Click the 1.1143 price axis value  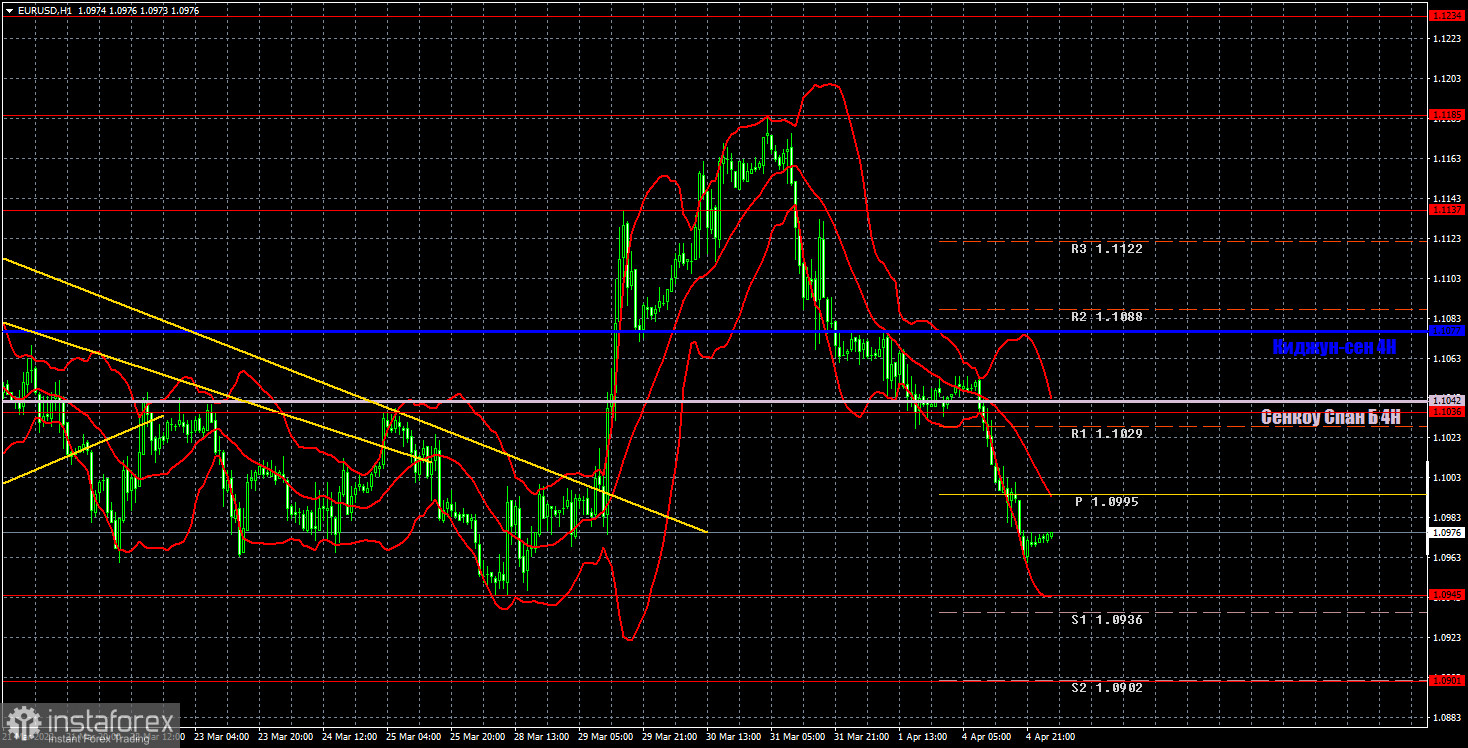pos(1448,198)
